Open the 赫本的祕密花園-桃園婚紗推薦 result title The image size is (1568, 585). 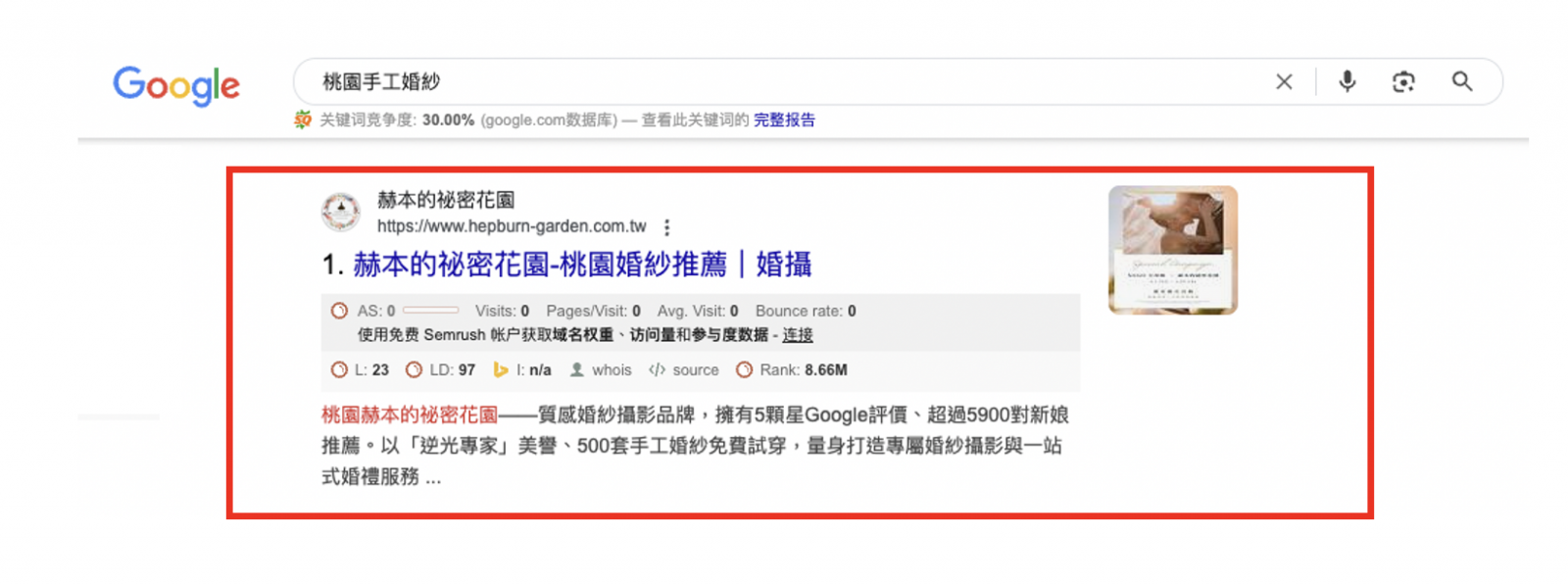point(582,265)
